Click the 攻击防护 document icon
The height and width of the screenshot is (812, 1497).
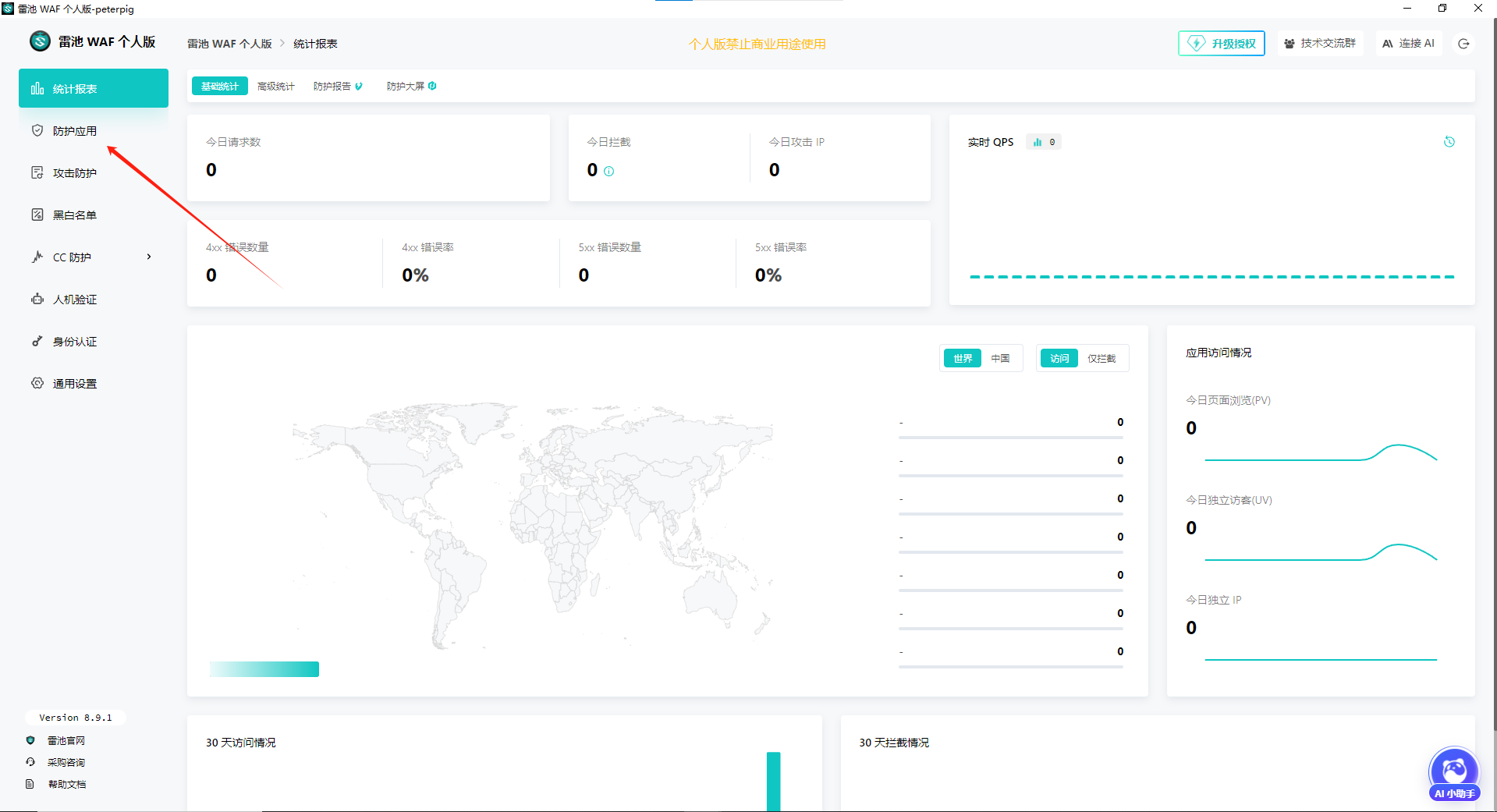(x=37, y=172)
